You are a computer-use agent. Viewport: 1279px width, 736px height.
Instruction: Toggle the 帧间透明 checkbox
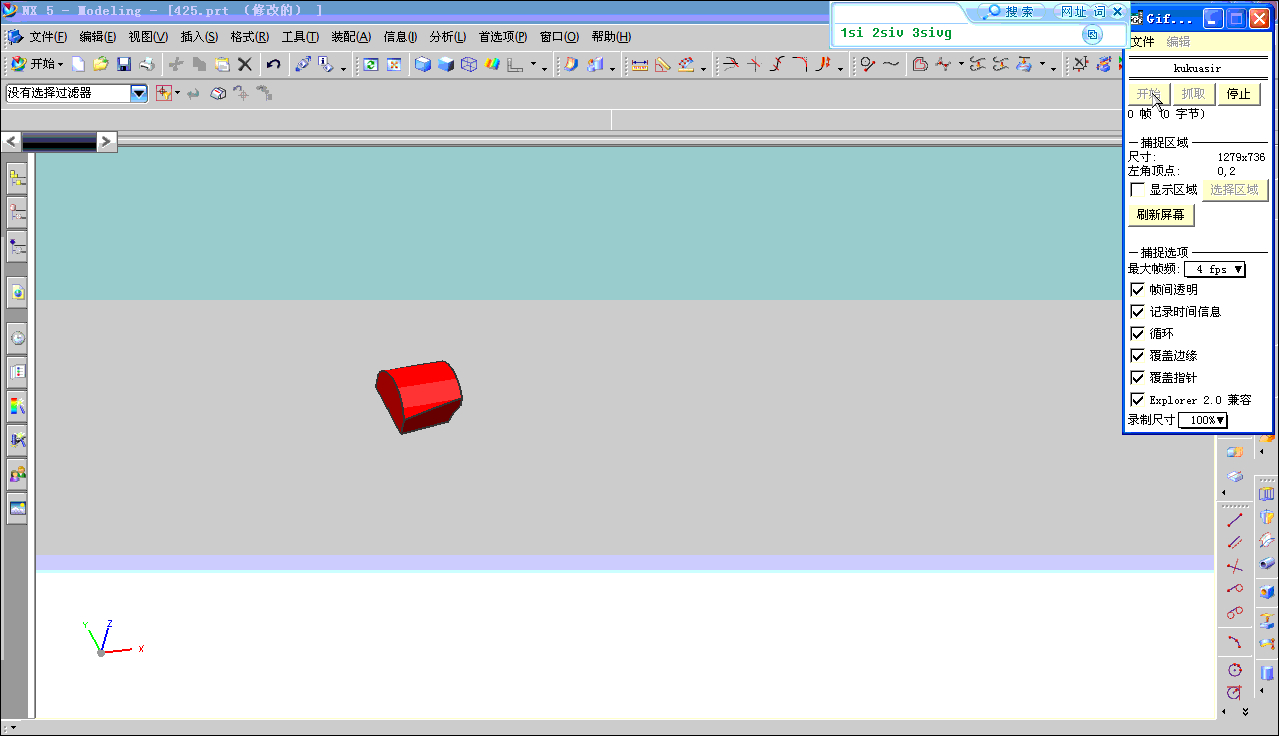[1137, 289]
